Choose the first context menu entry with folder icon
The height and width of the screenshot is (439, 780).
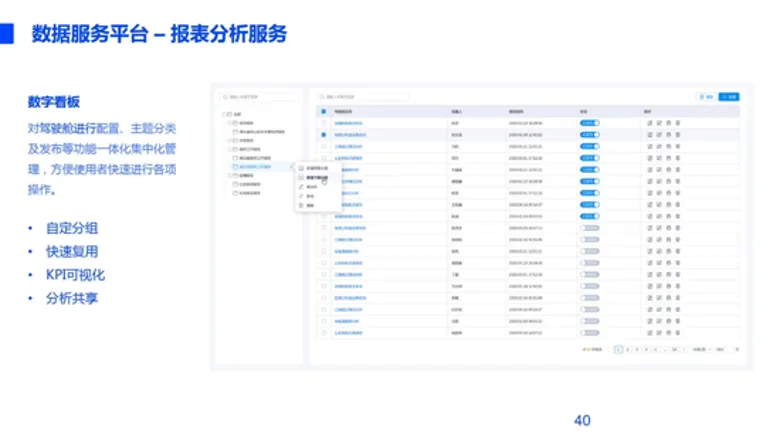point(318,169)
